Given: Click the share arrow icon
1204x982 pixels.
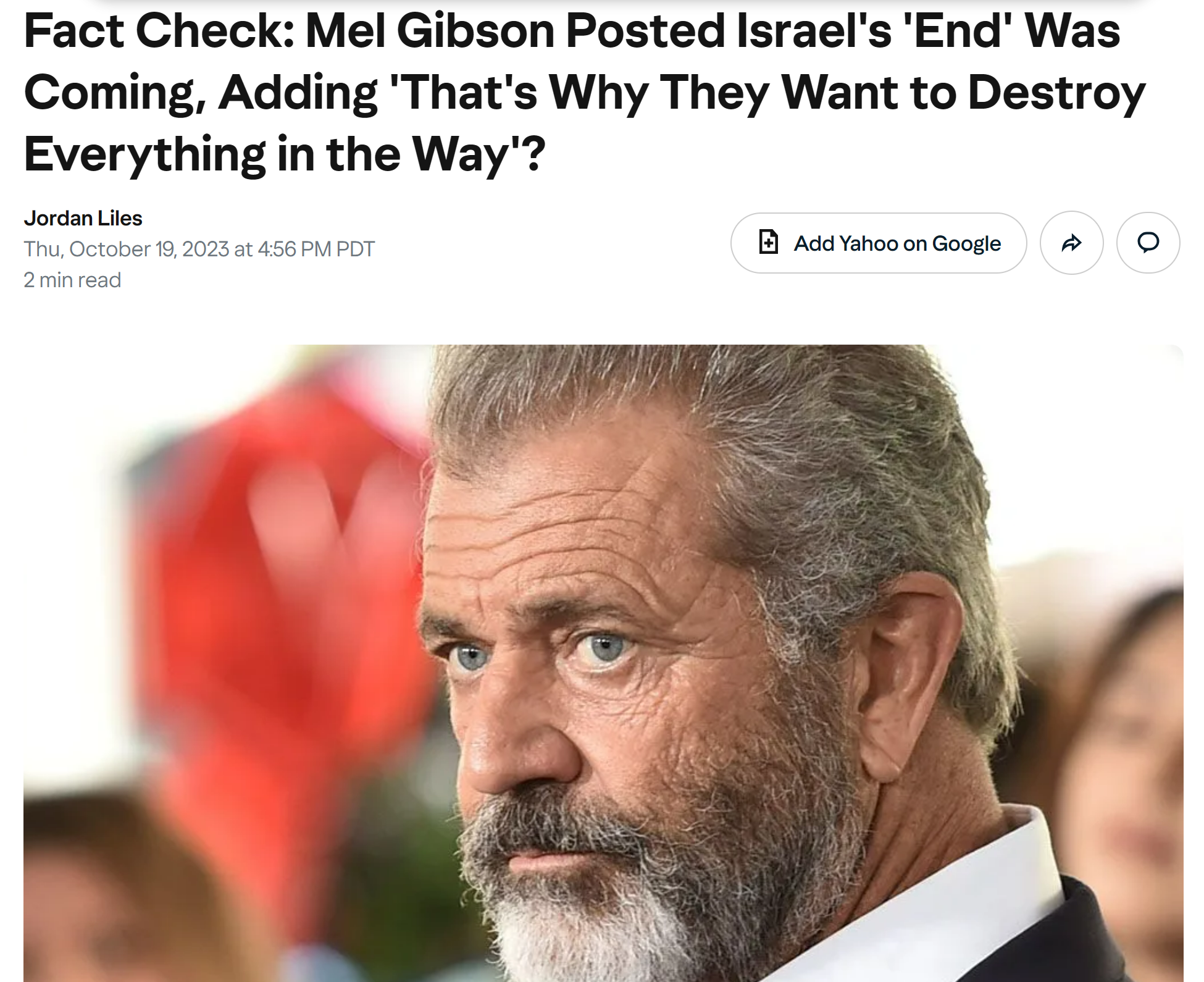Looking at the screenshot, I should pos(1071,243).
